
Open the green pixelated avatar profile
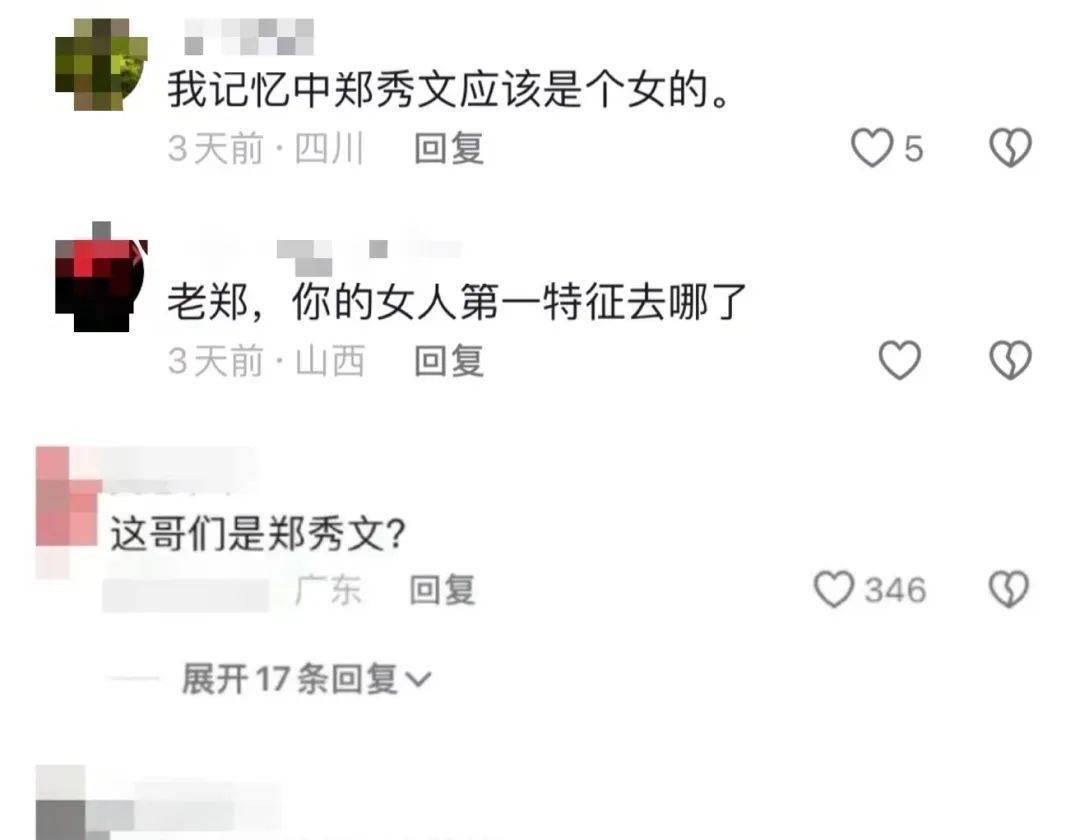(101, 64)
